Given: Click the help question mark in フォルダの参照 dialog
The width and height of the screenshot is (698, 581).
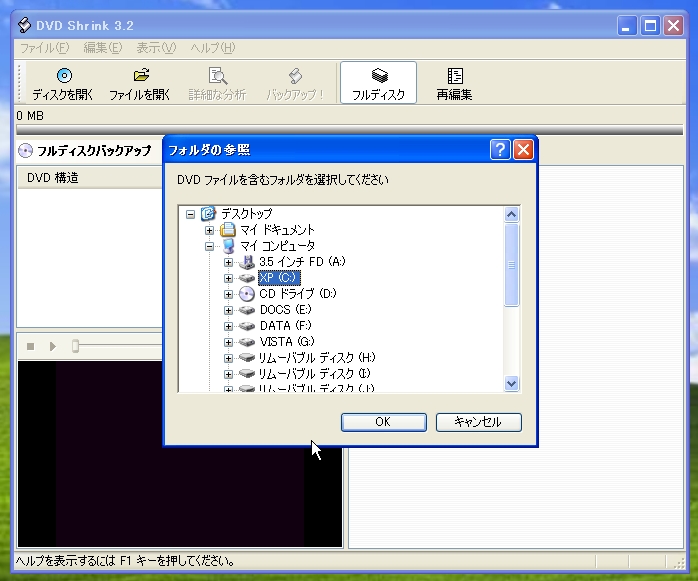Looking at the screenshot, I should click(x=500, y=150).
